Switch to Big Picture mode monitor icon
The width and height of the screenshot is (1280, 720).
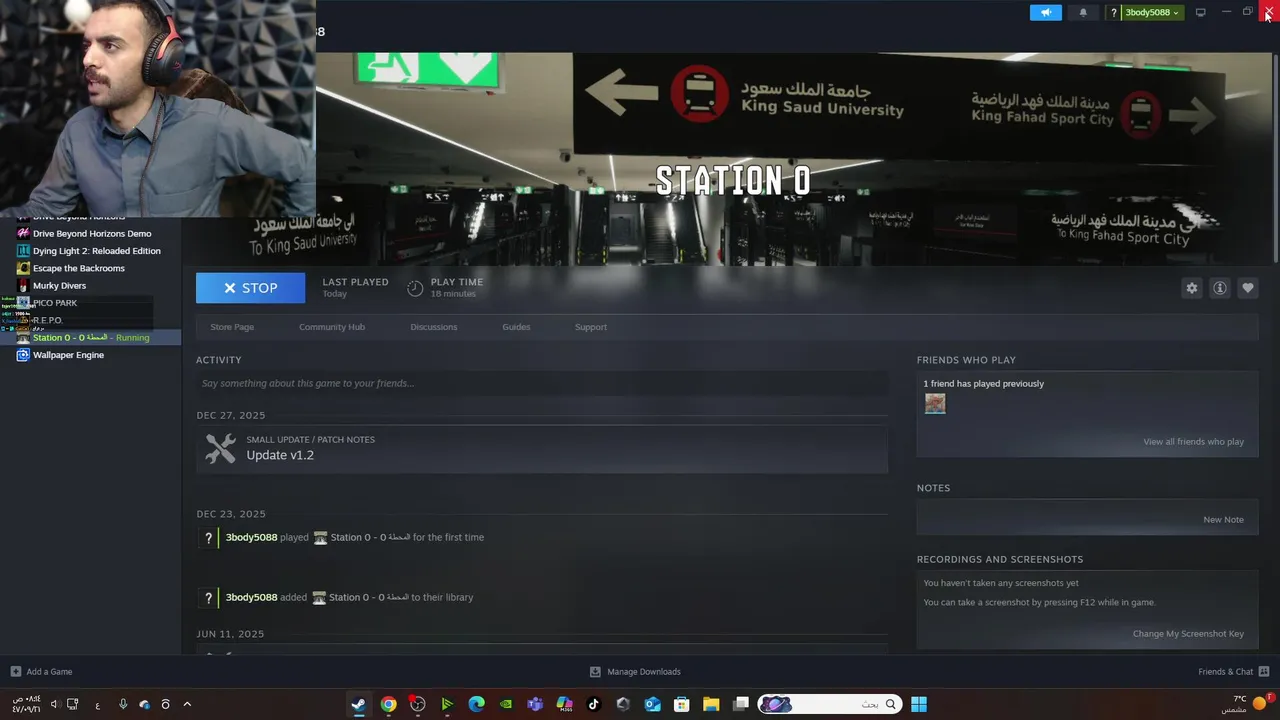point(1201,13)
